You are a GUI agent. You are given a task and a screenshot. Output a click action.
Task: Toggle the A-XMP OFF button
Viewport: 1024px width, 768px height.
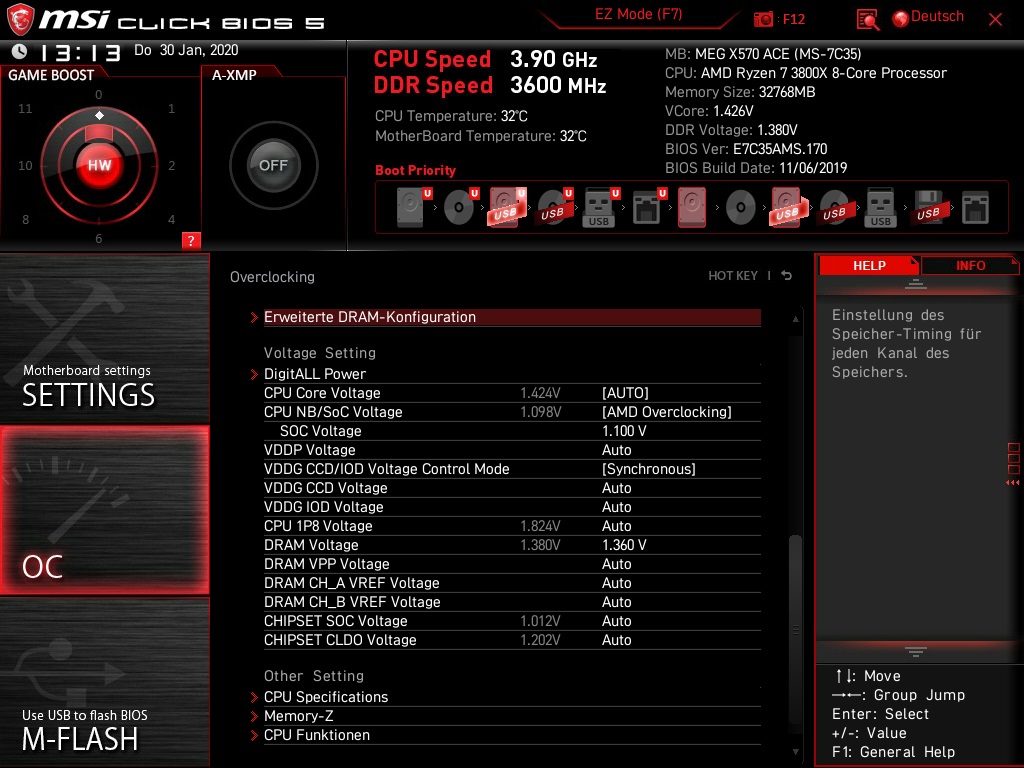(x=274, y=165)
